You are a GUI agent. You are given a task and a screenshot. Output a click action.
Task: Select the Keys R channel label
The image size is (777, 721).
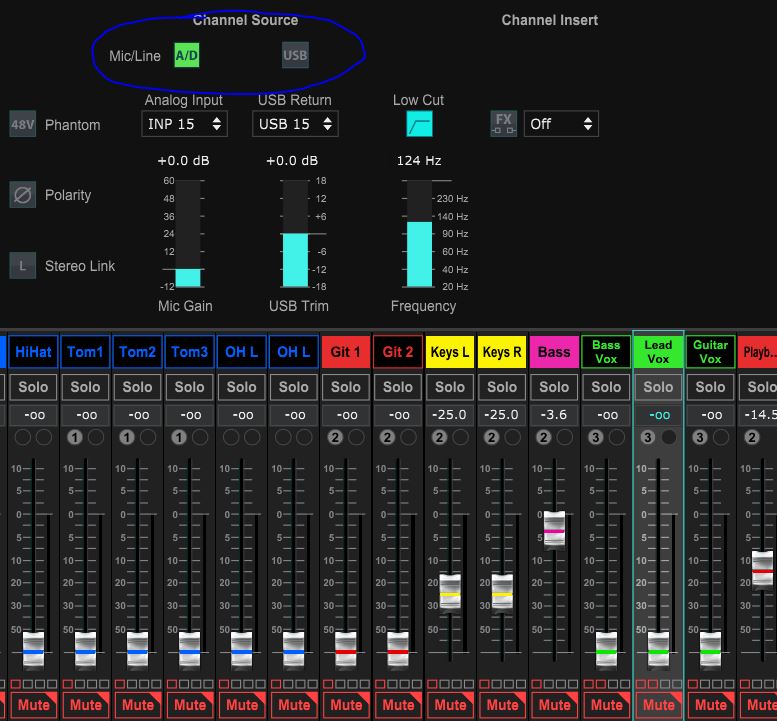[x=501, y=352]
